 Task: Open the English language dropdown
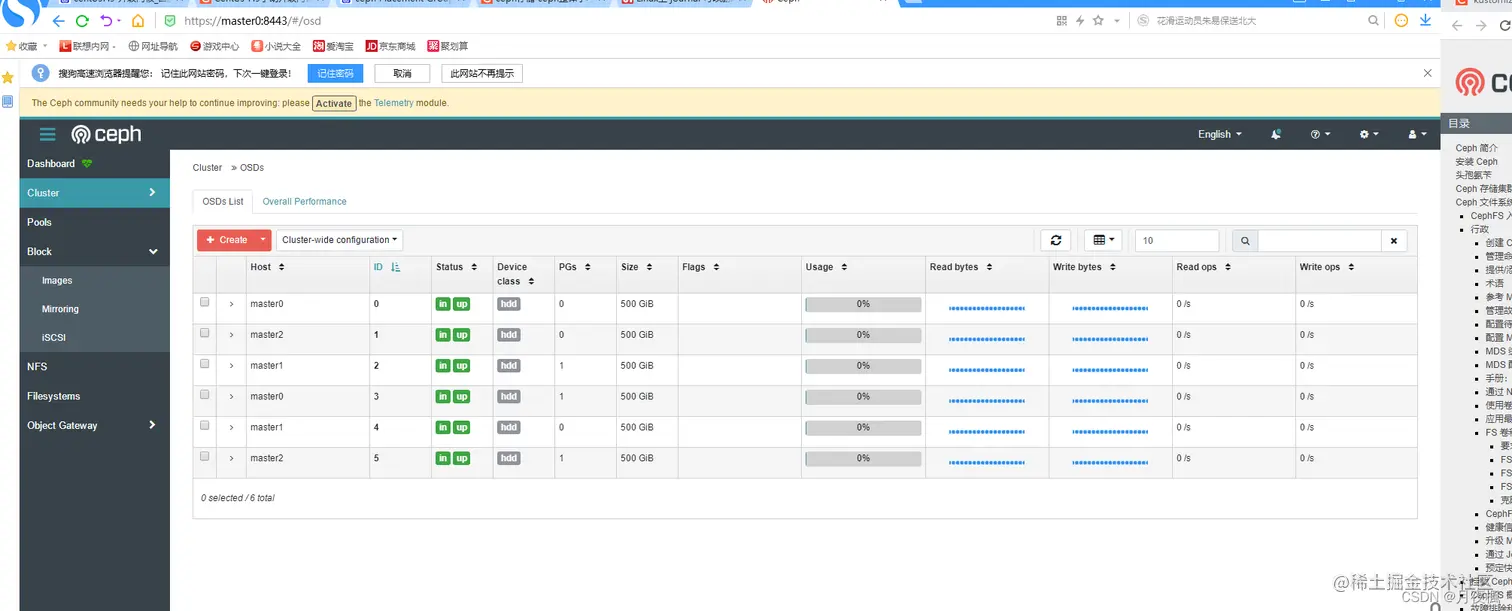click(1220, 134)
